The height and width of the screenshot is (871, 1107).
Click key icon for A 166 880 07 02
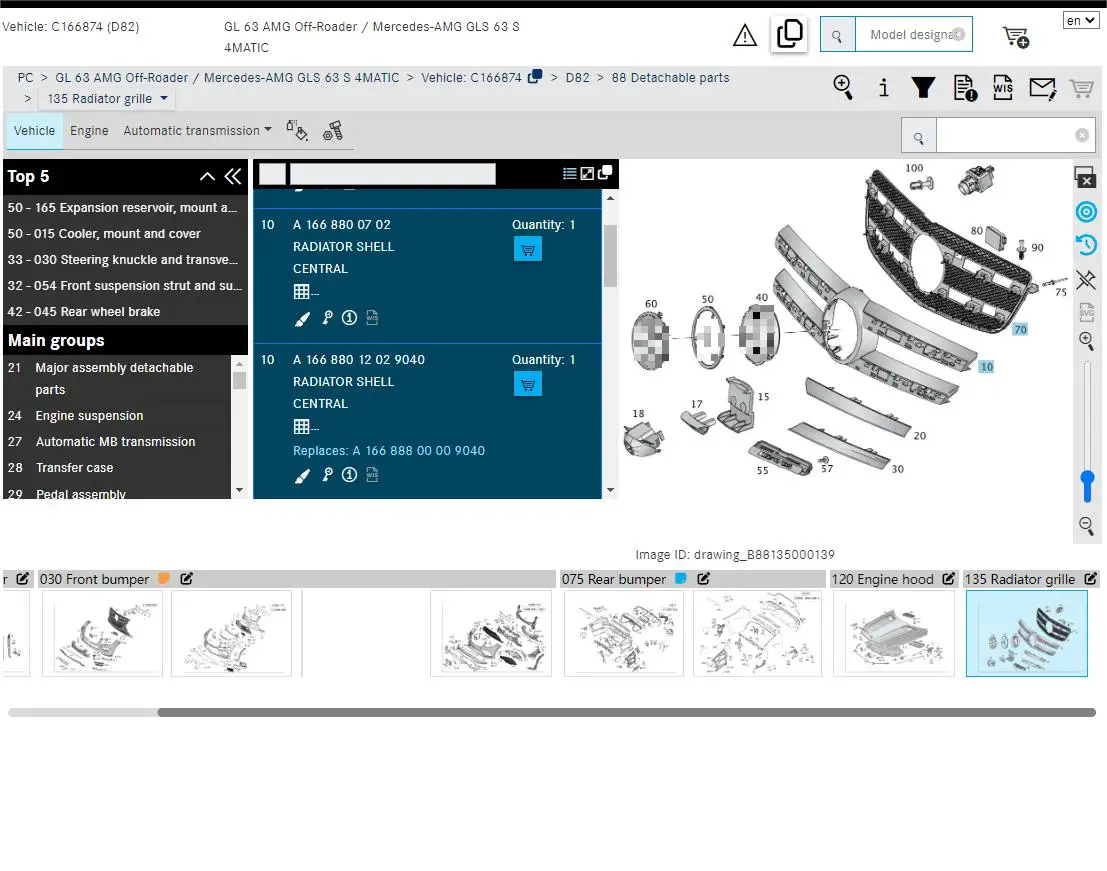[327, 318]
